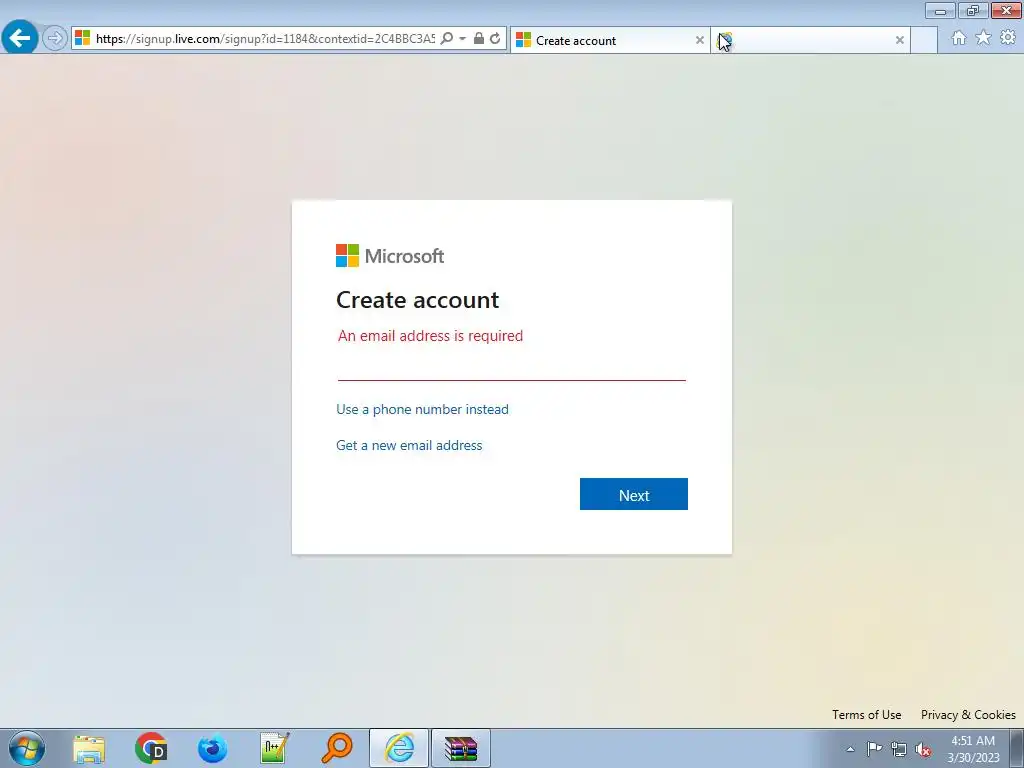1024x768 pixels.
Task: Click Use a phone number instead link
Action: point(422,409)
